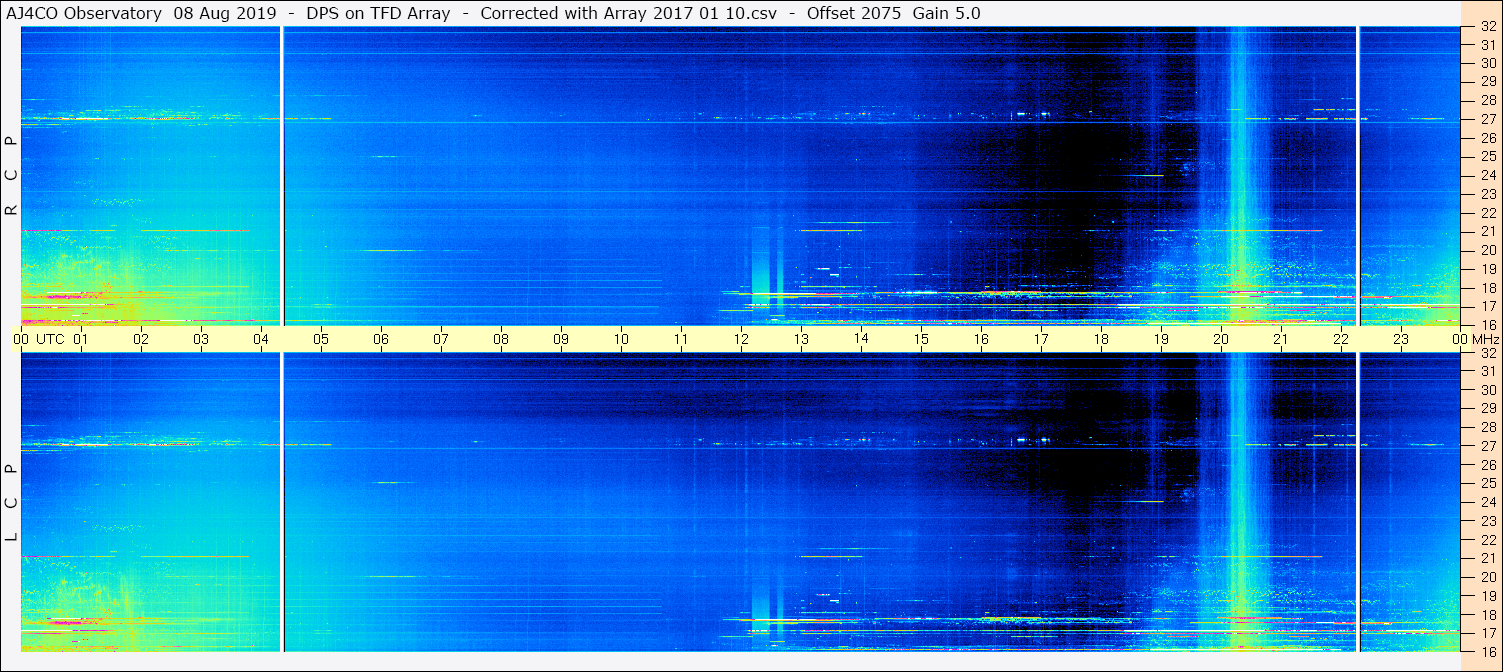
Task: Select the 11 hour time axis label
Action: [681, 339]
